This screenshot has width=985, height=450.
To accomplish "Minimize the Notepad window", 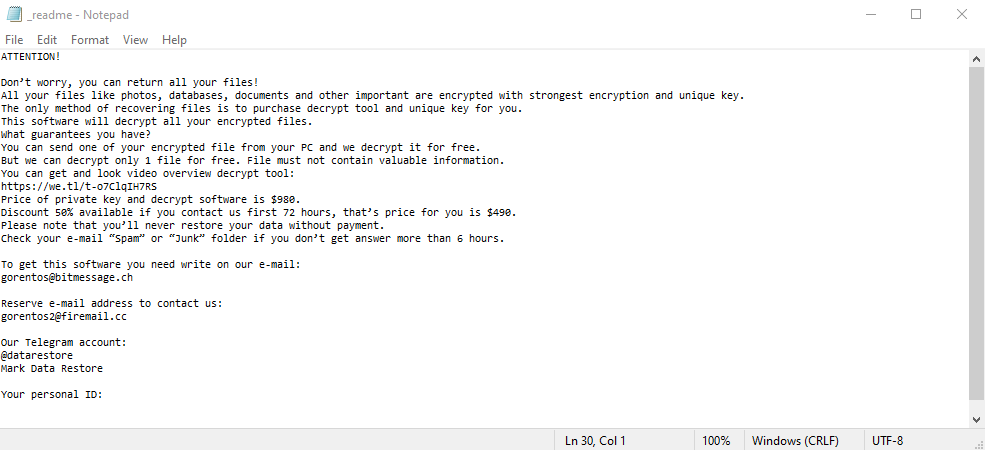I will click(870, 14).
